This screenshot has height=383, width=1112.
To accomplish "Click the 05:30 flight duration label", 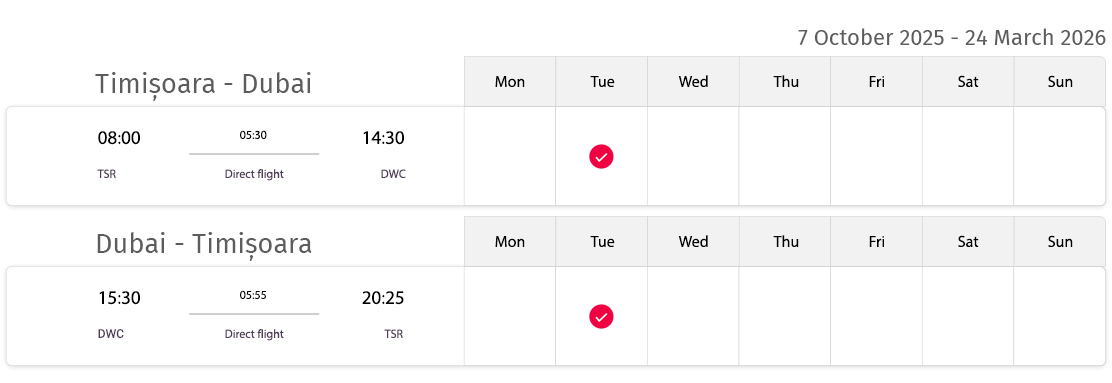I will 253,135.
